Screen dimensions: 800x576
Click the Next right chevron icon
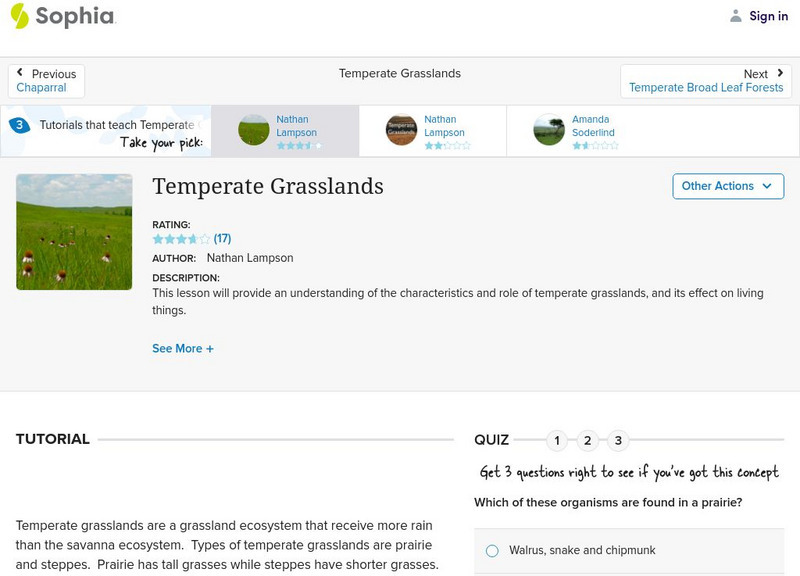click(x=780, y=74)
